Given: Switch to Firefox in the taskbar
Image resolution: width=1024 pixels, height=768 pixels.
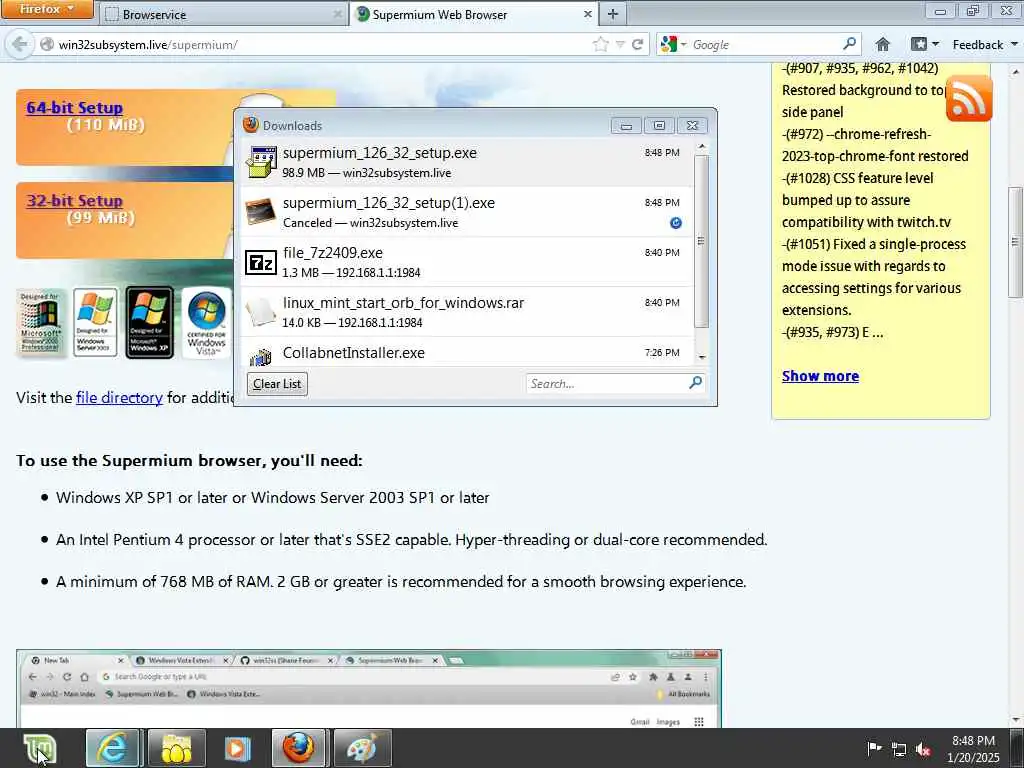Looking at the screenshot, I should click(299, 748).
